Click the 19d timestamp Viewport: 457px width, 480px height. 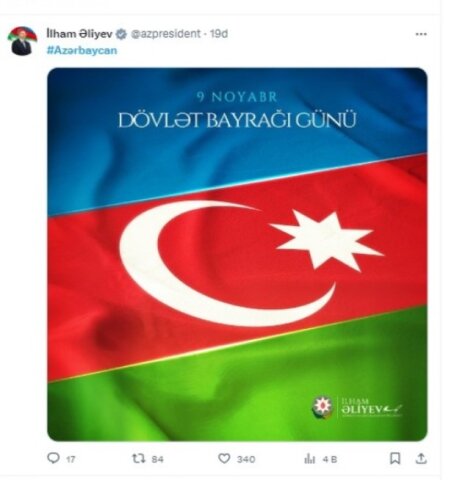(219, 34)
